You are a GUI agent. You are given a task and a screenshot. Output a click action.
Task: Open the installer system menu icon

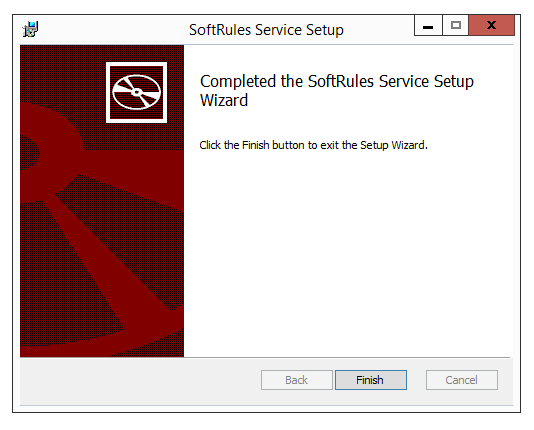30,29
